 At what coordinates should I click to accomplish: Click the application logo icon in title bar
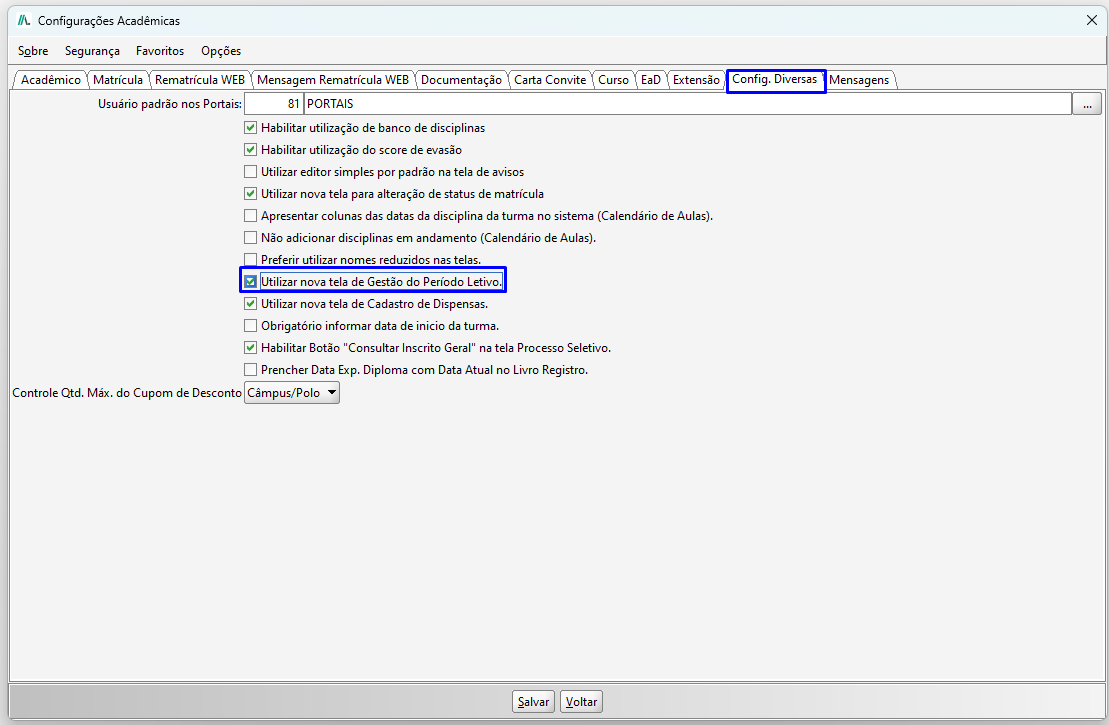pos(24,21)
